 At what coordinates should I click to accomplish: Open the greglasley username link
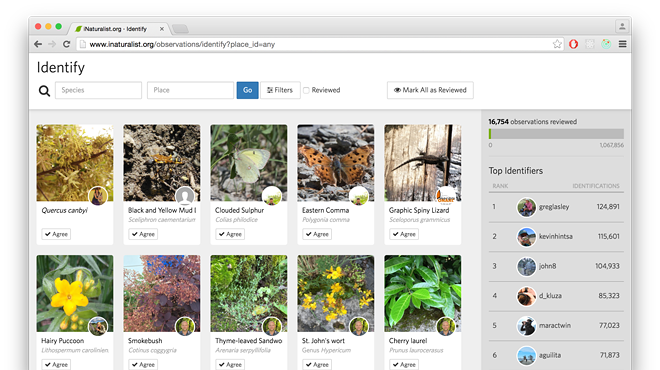point(554,207)
